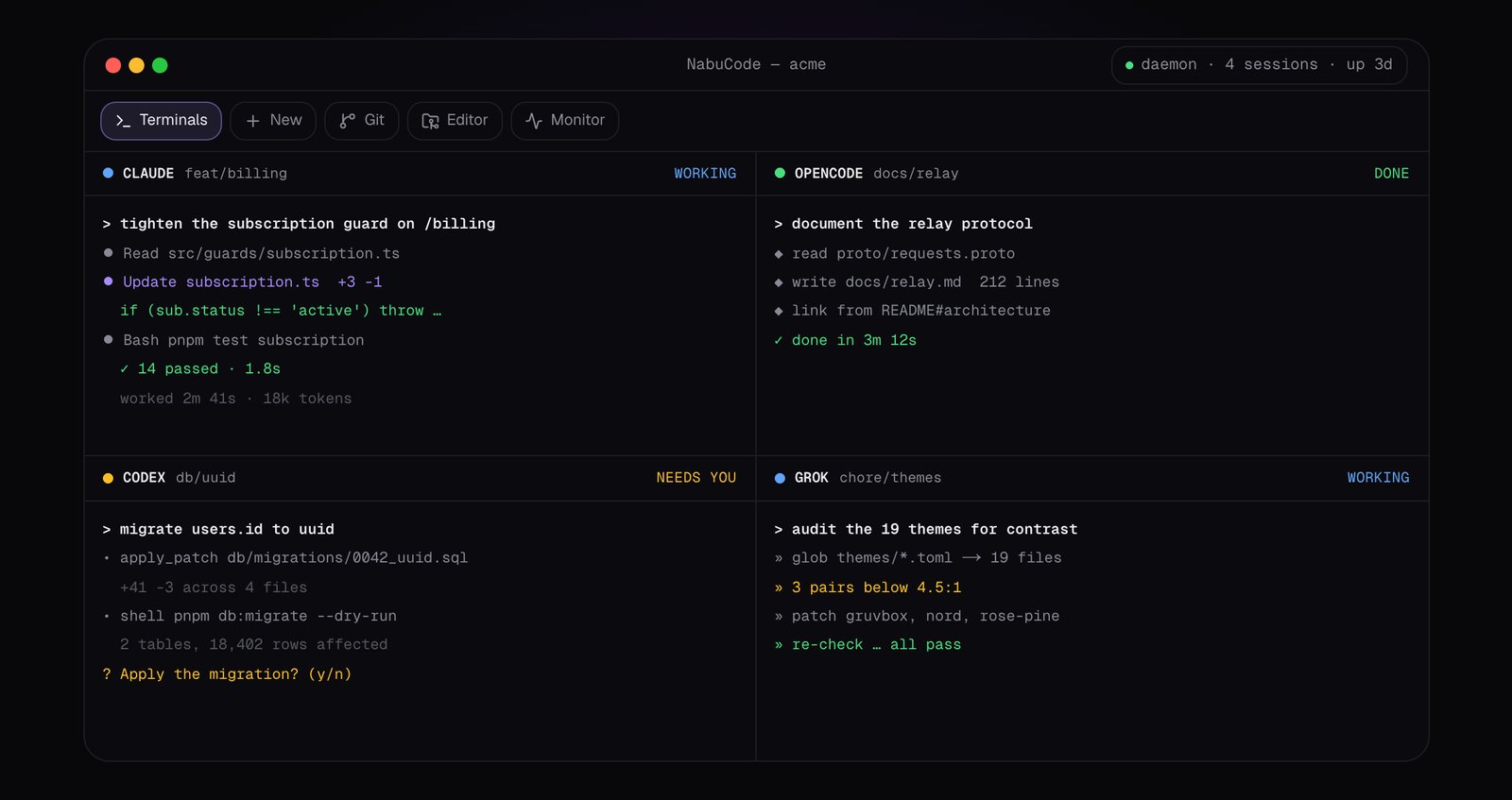Select the OPENCODE session title
The width and height of the screenshot is (1512, 800).
pyautogui.click(x=829, y=174)
